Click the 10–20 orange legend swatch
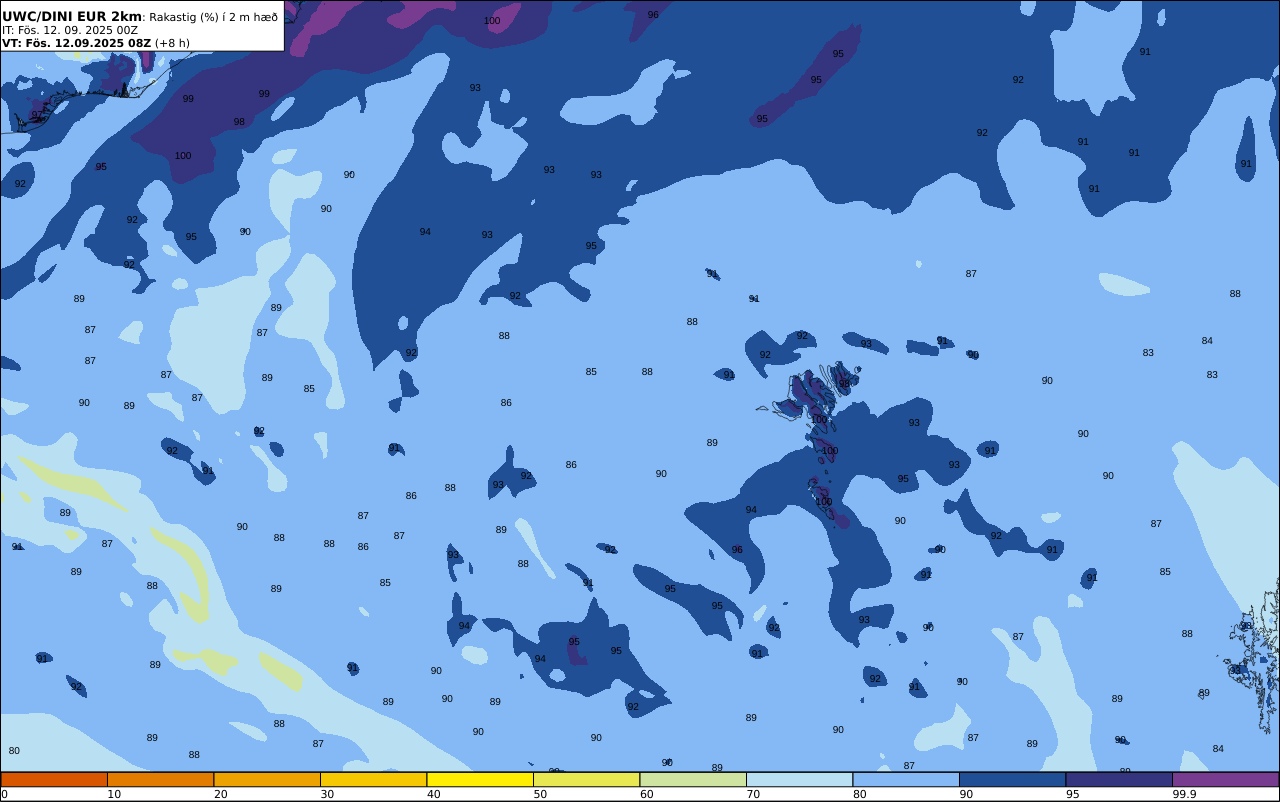The height and width of the screenshot is (802, 1280). (160, 779)
